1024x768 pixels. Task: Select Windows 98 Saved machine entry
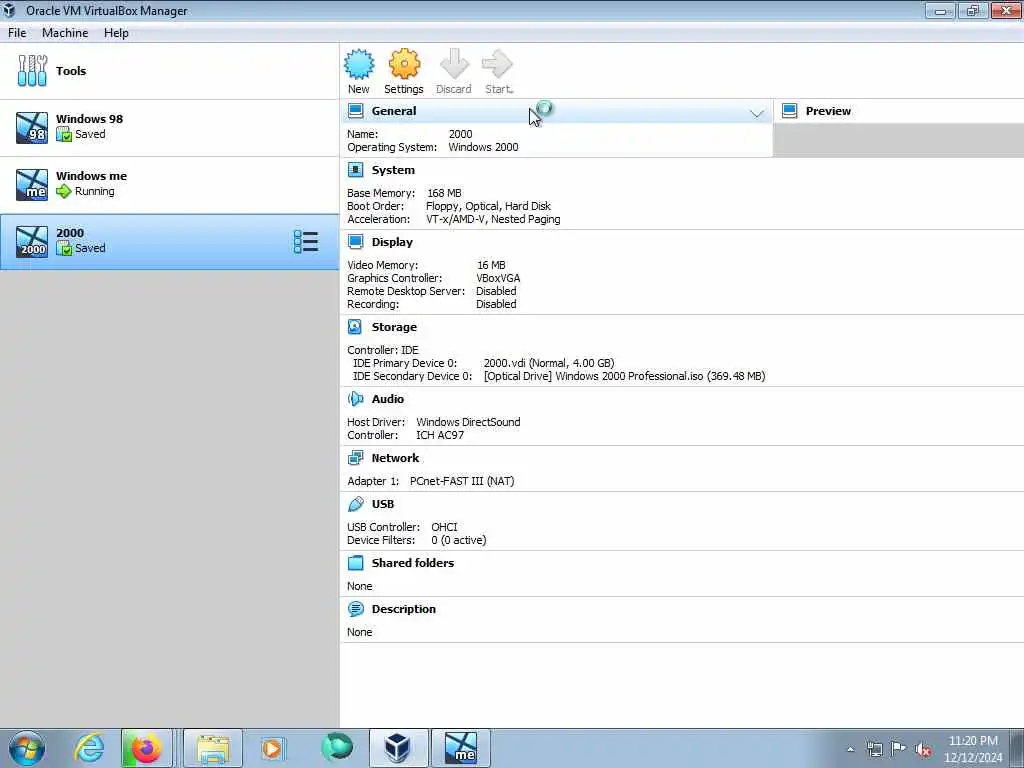click(170, 127)
